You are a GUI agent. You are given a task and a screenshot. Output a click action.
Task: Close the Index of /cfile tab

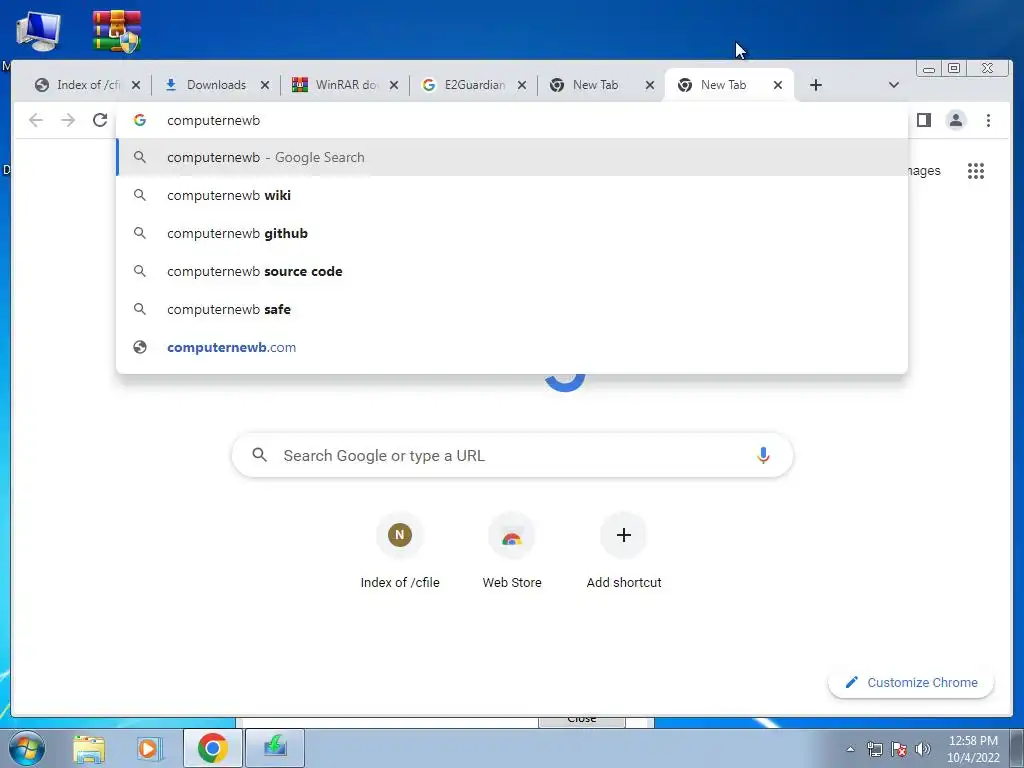click(x=136, y=85)
